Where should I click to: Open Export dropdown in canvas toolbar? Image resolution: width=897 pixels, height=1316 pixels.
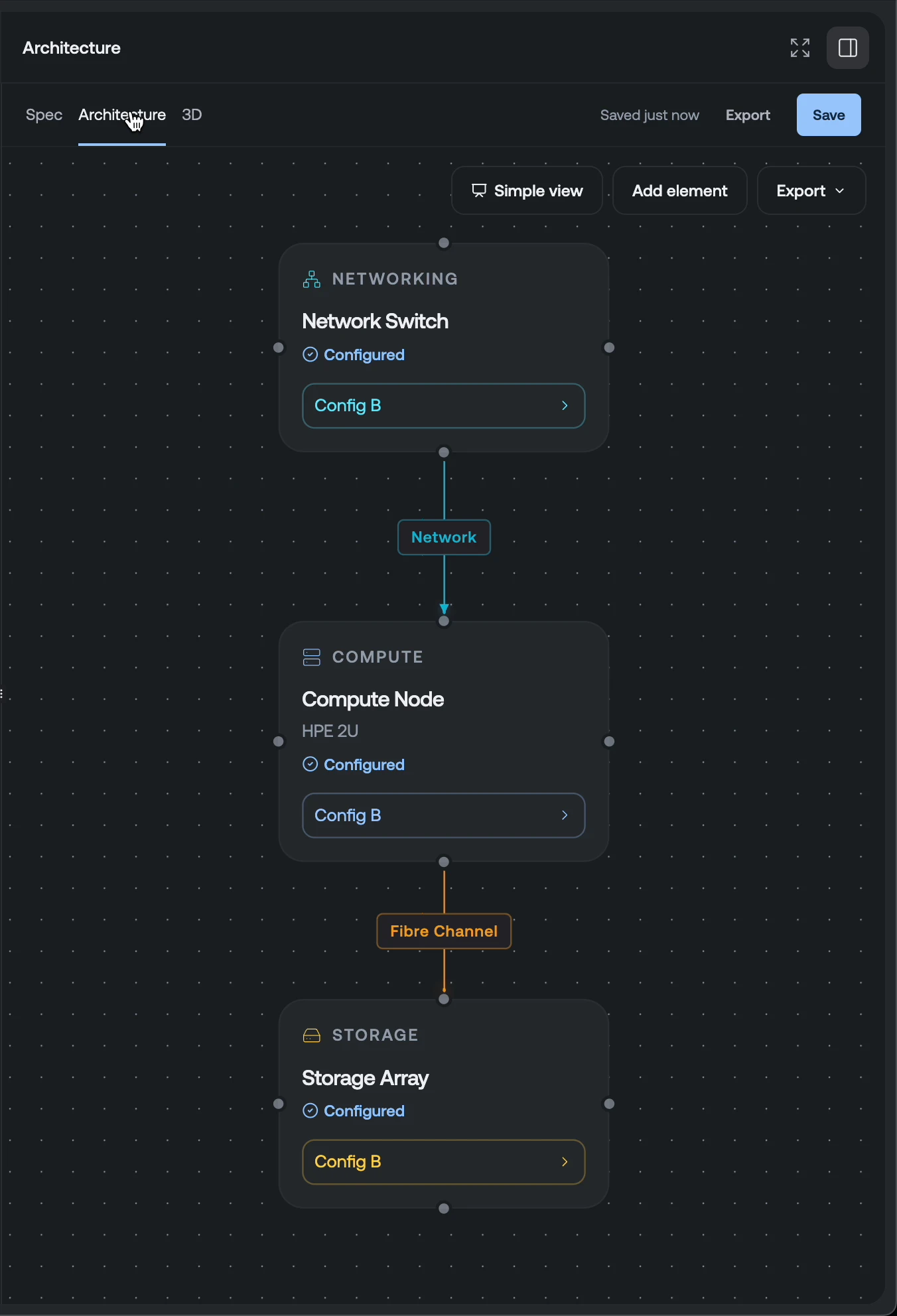click(x=811, y=191)
